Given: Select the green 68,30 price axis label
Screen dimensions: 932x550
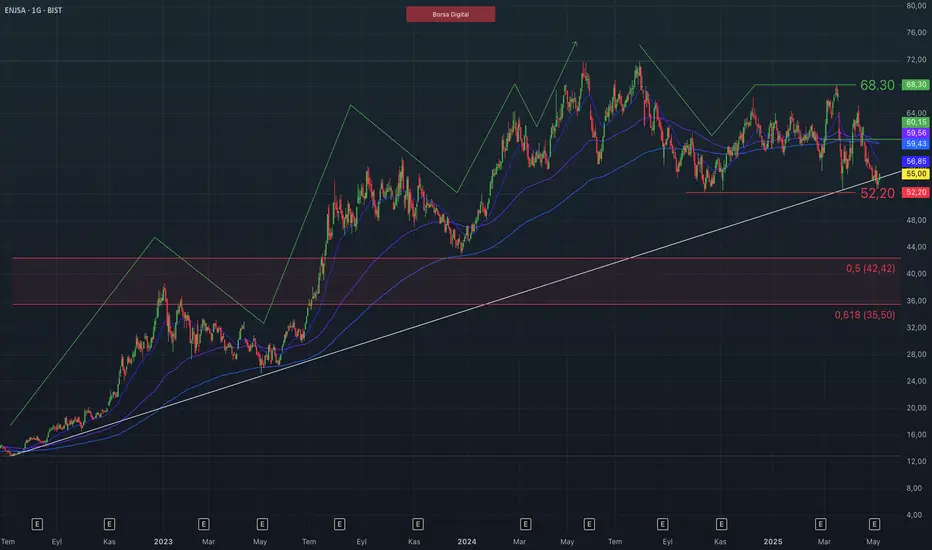Looking at the screenshot, I should [x=915, y=85].
